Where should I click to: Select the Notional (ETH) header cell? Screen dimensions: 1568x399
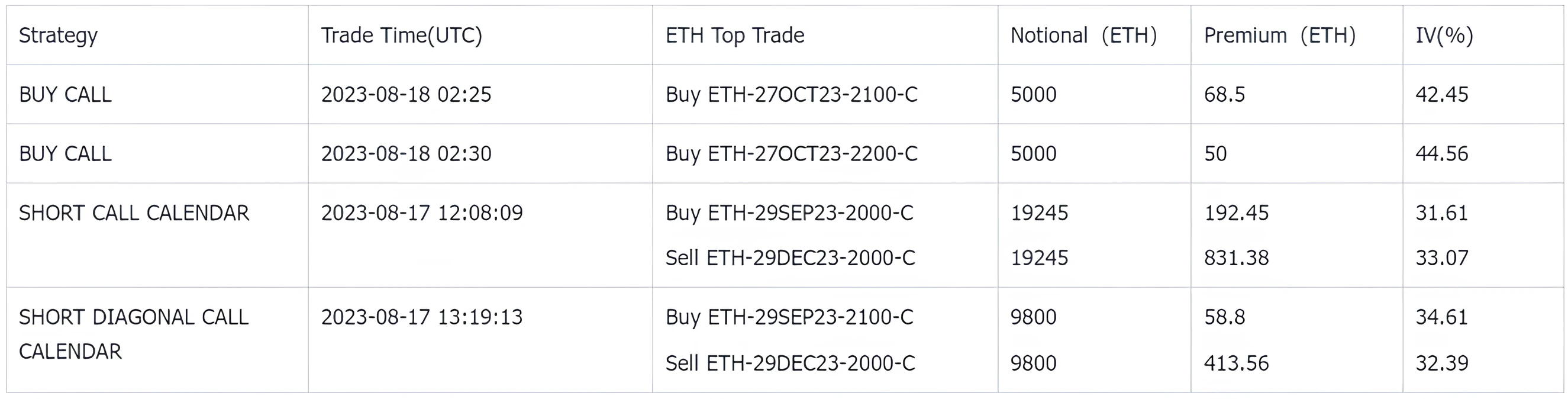(x=1083, y=36)
